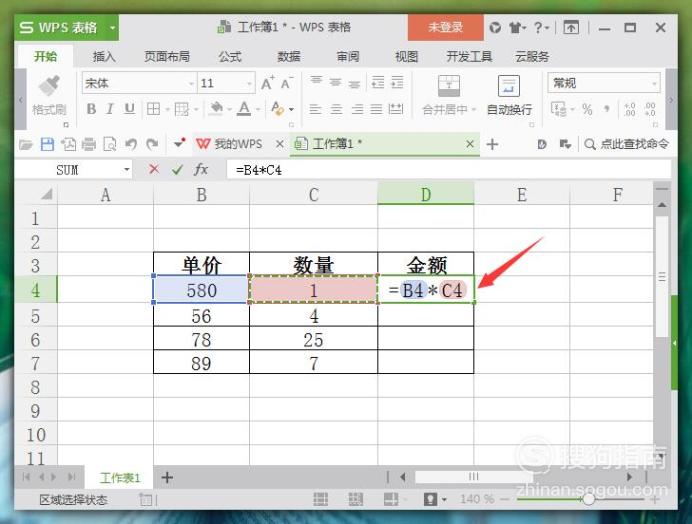Increase font size with A+ icon
Image resolution: width=692 pixels, height=524 pixels.
pos(267,83)
